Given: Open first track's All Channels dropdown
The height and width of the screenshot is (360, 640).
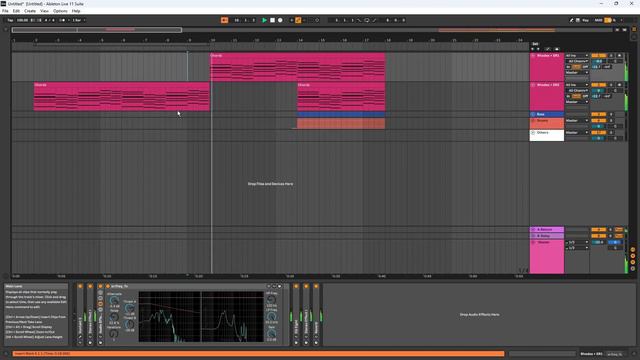Looking at the screenshot, I should [577, 61].
